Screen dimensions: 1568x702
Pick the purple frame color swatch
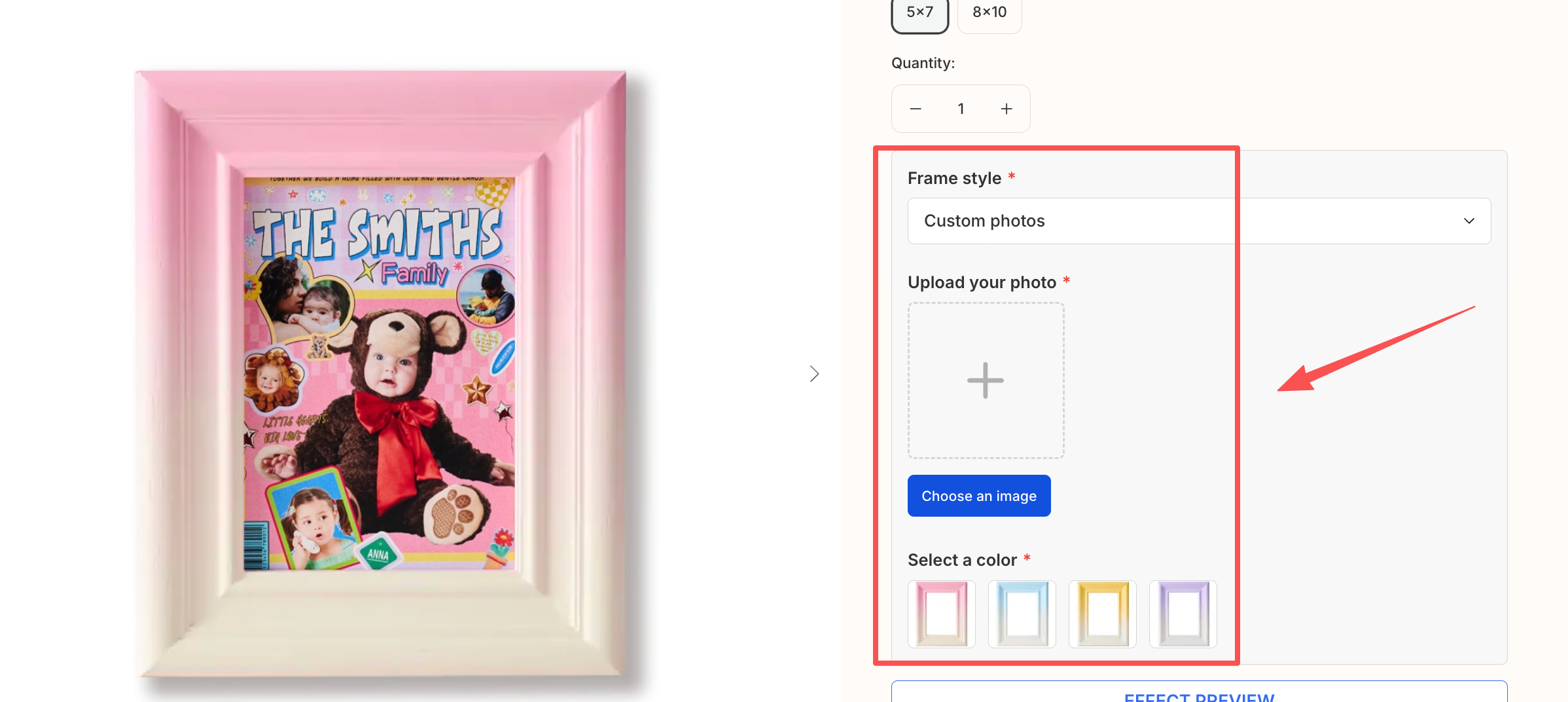pyautogui.click(x=1183, y=614)
